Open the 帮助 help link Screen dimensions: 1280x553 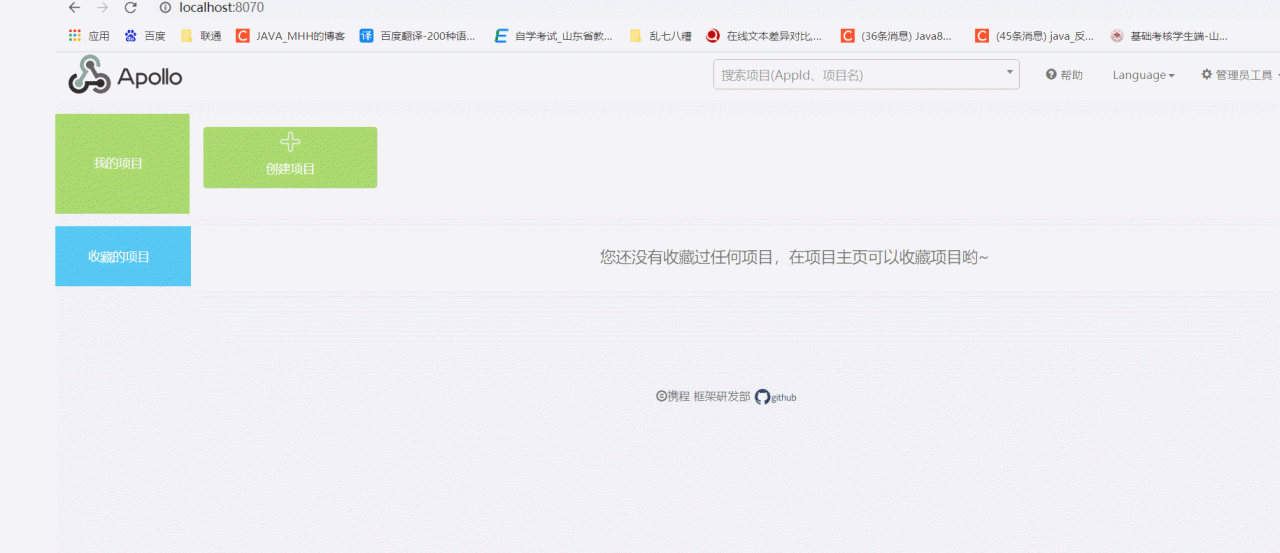1064,75
